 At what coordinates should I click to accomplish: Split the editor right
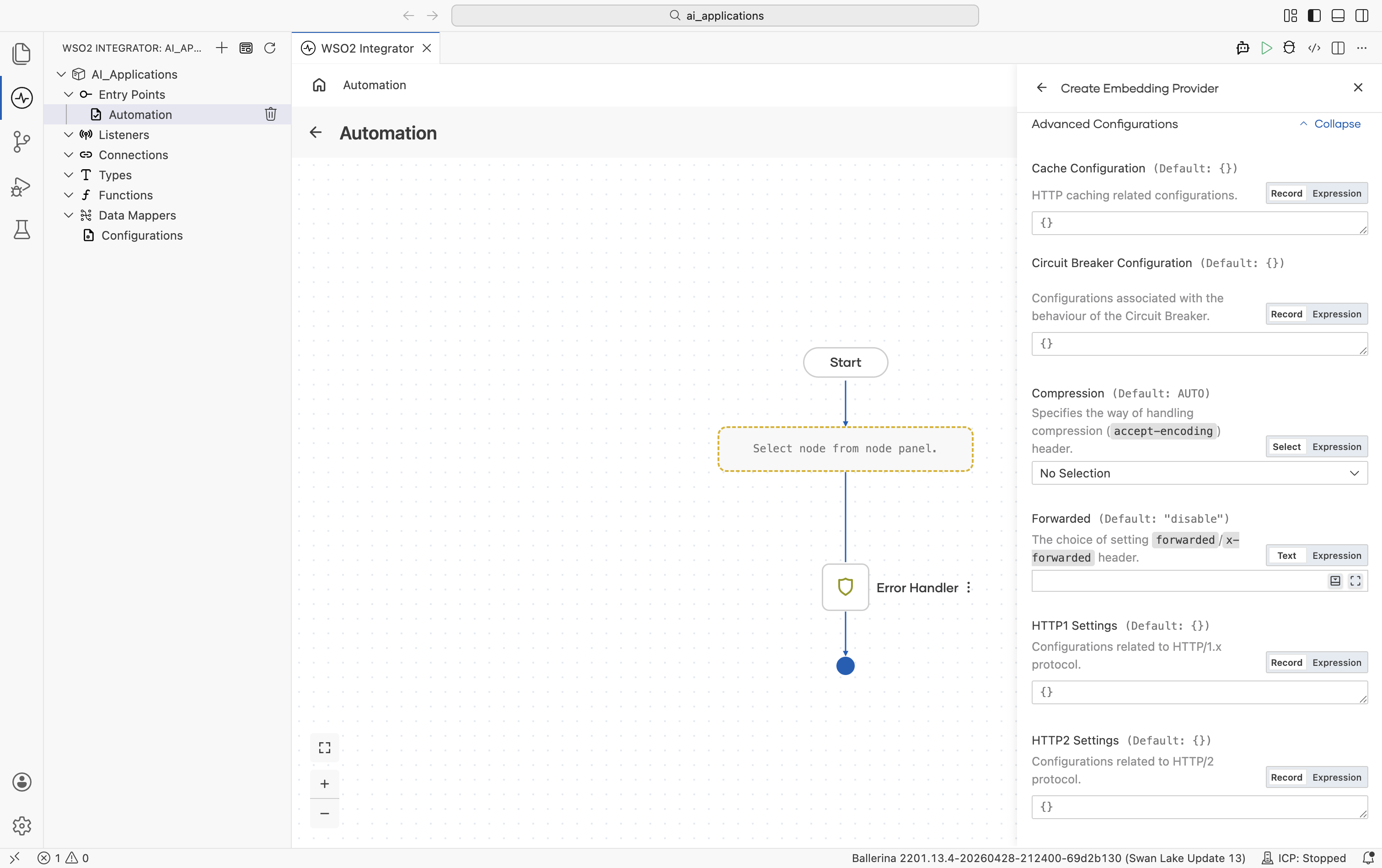coord(1338,48)
